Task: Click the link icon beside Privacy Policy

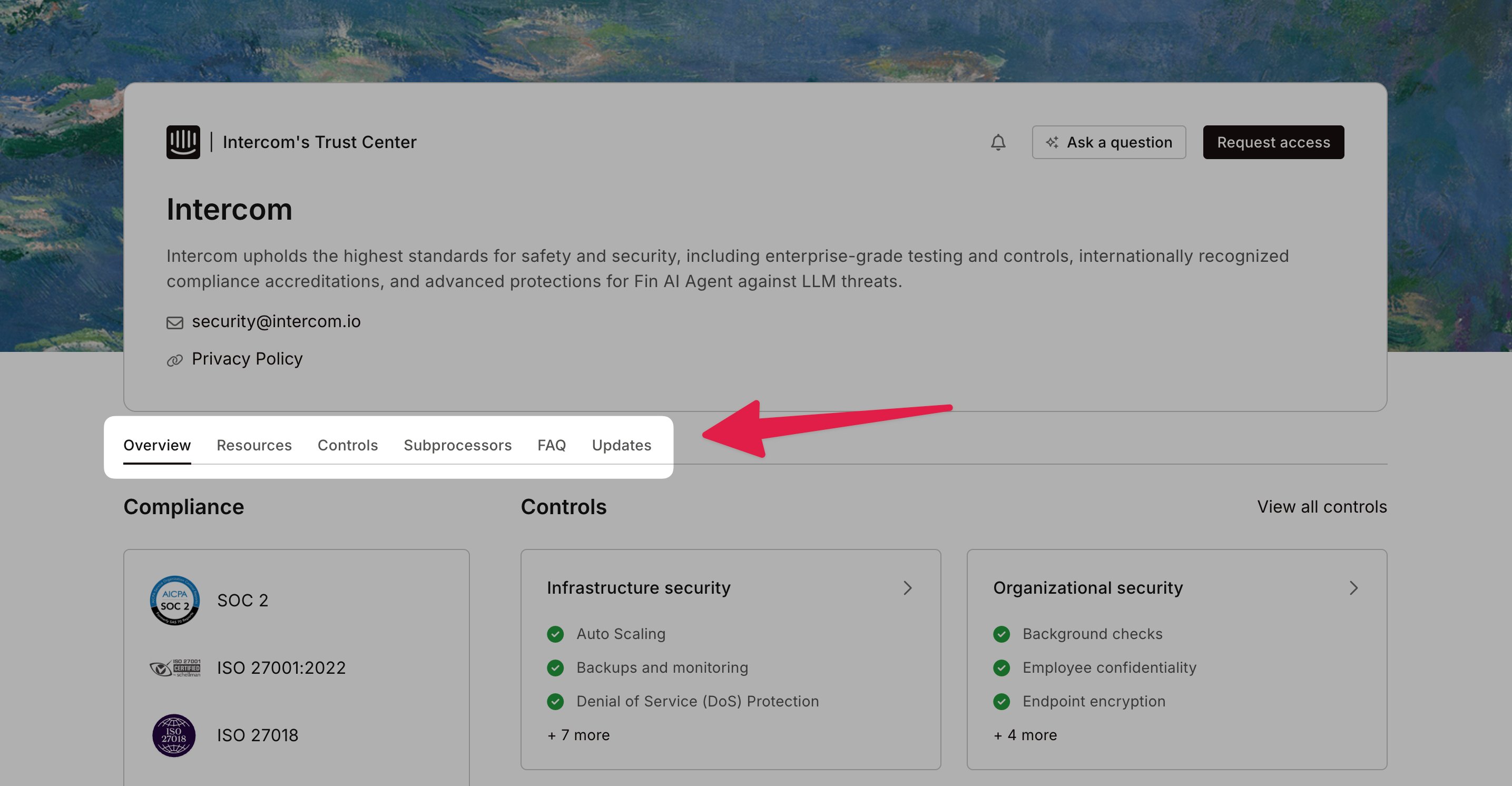Action: click(x=175, y=360)
